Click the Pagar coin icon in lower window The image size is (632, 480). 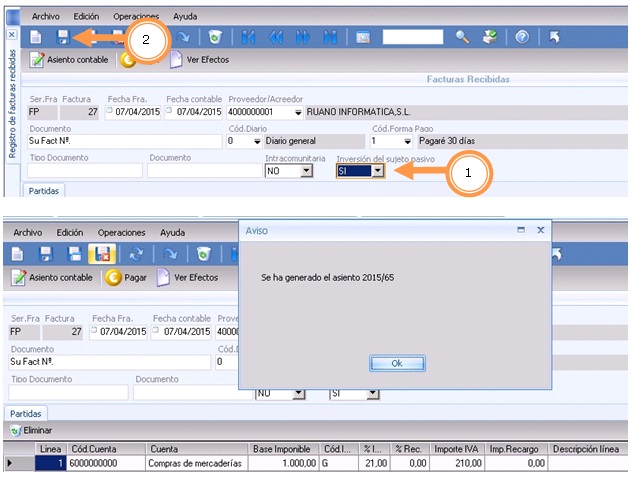click(114, 277)
